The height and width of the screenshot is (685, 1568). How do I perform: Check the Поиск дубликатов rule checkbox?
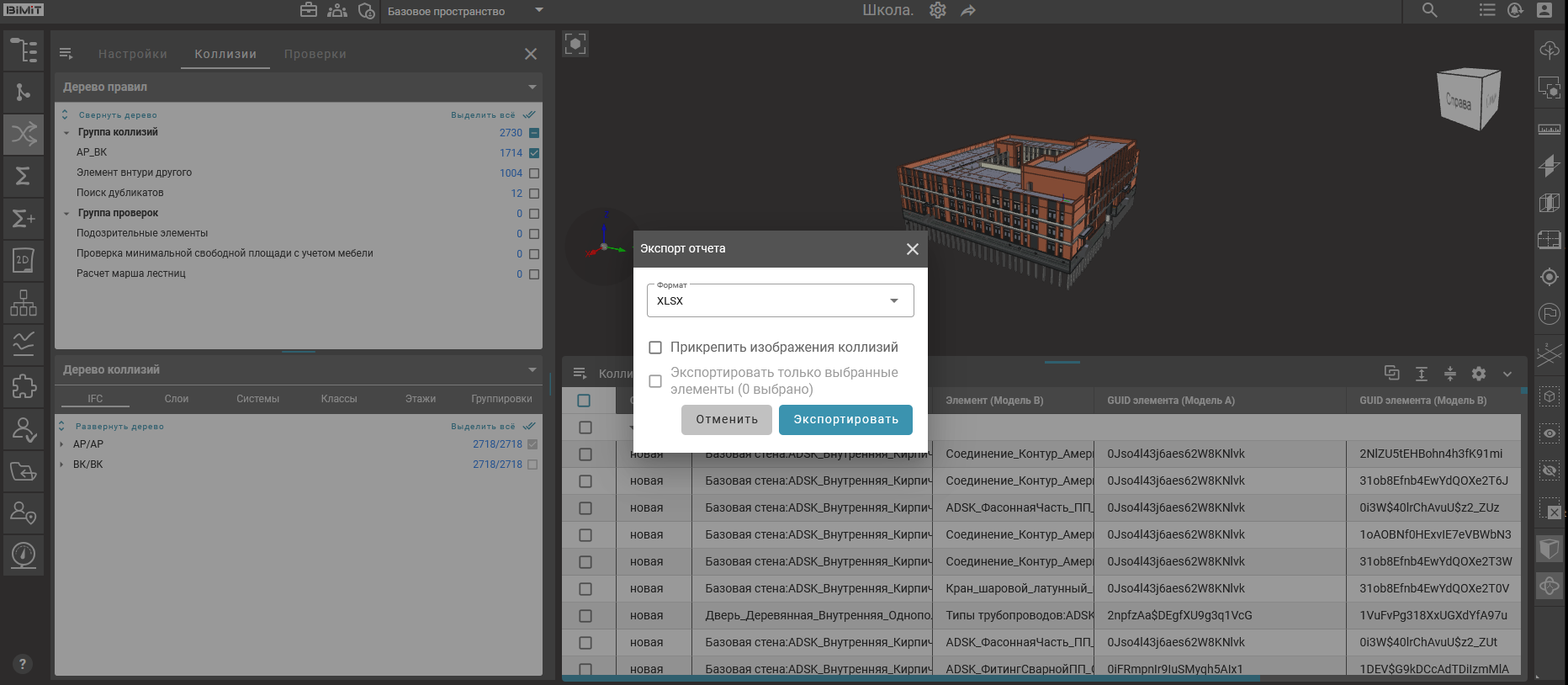click(534, 194)
